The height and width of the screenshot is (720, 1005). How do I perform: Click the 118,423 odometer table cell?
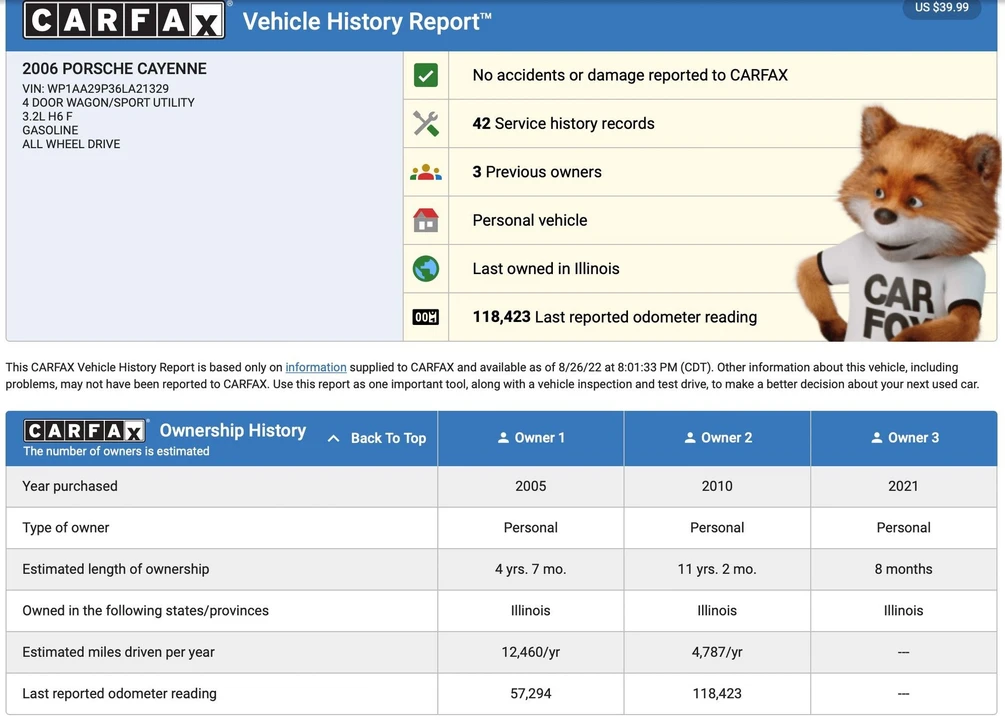tap(717, 694)
